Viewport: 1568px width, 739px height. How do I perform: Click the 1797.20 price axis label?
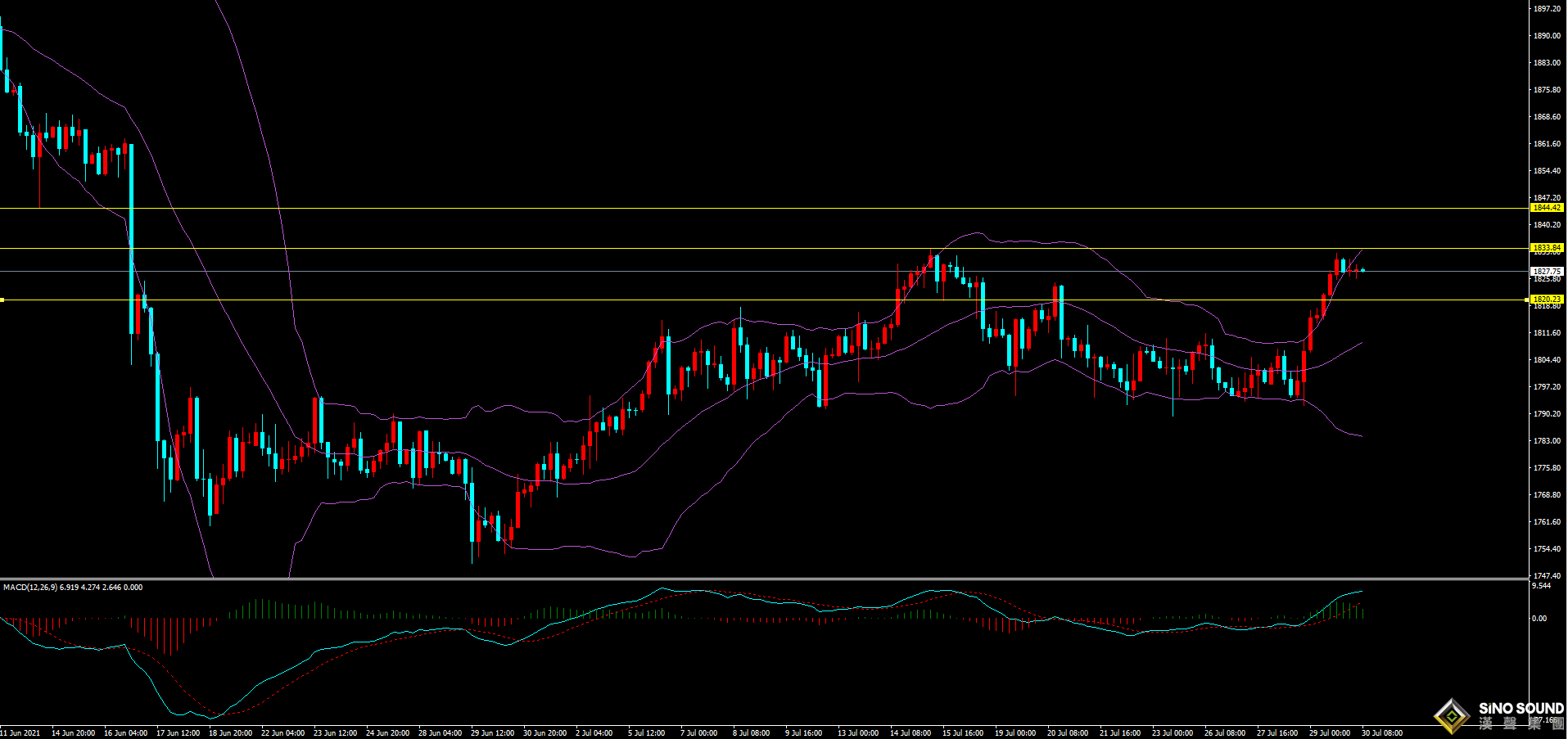click(x=1547, y=387)
